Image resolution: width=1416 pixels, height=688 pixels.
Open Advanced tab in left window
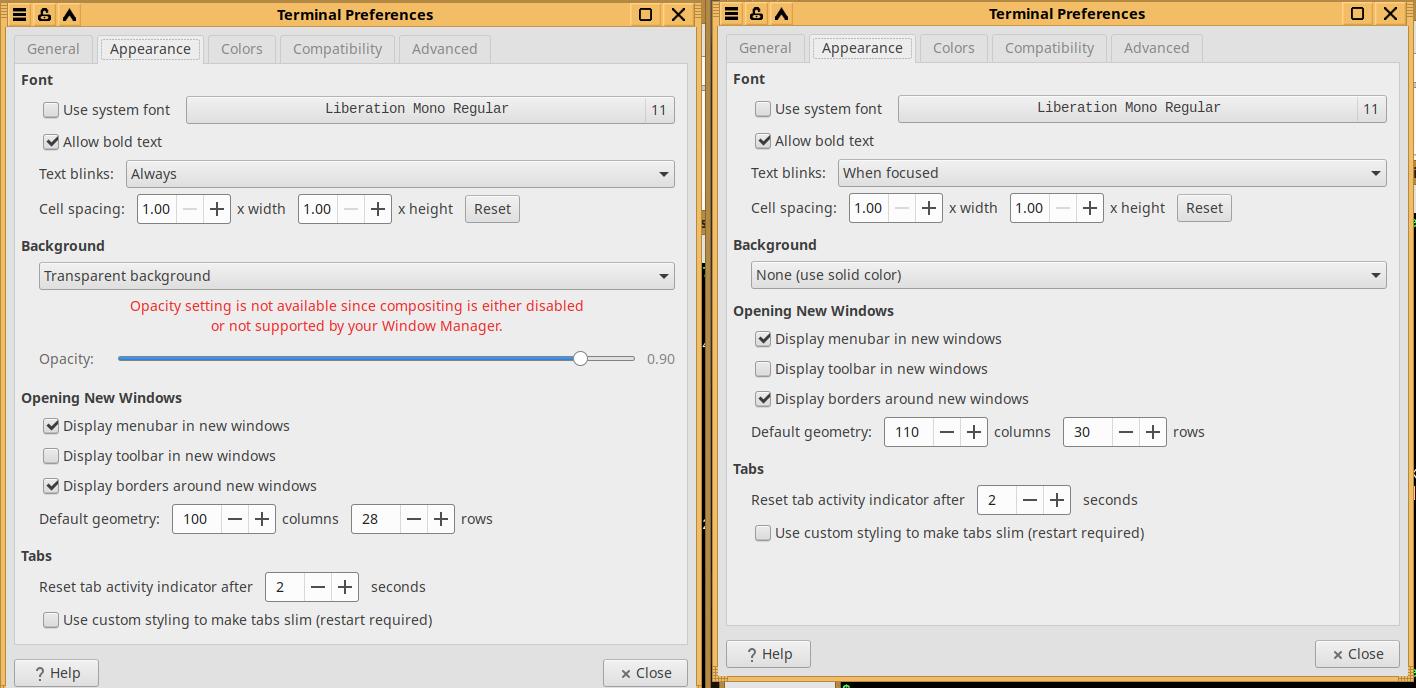pyautogui.click(x=444, y=49)
